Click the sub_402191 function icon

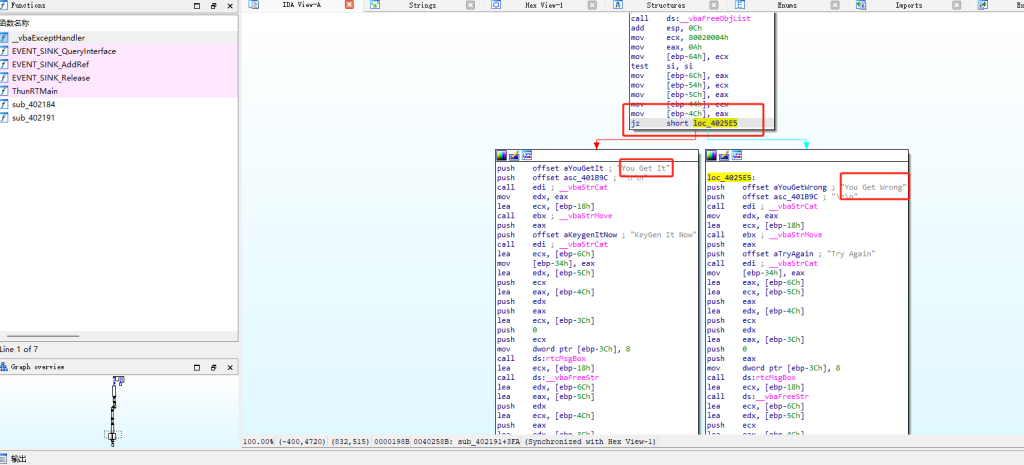point(4,118)
